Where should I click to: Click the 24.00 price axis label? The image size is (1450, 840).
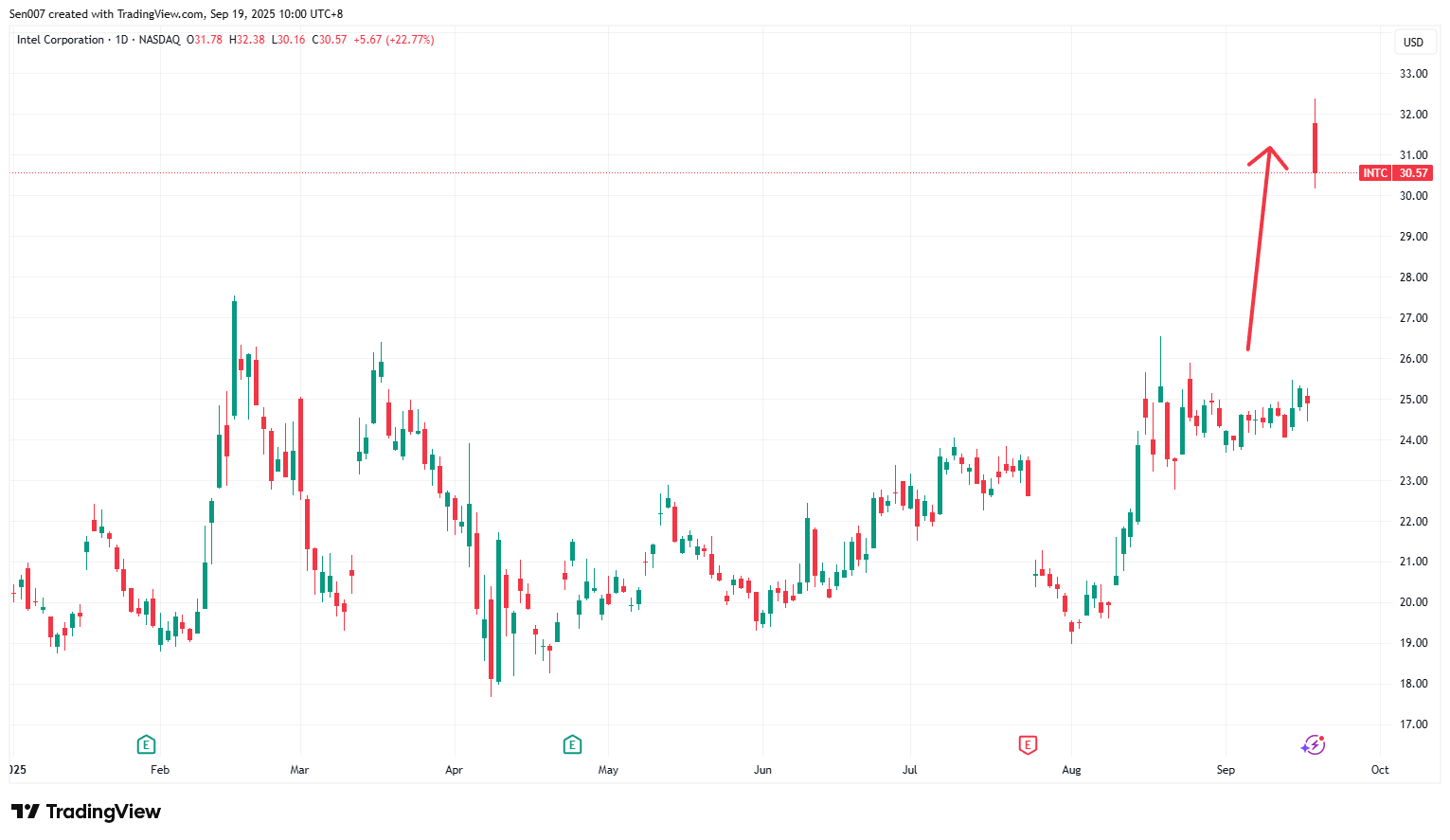[1413, 440]
